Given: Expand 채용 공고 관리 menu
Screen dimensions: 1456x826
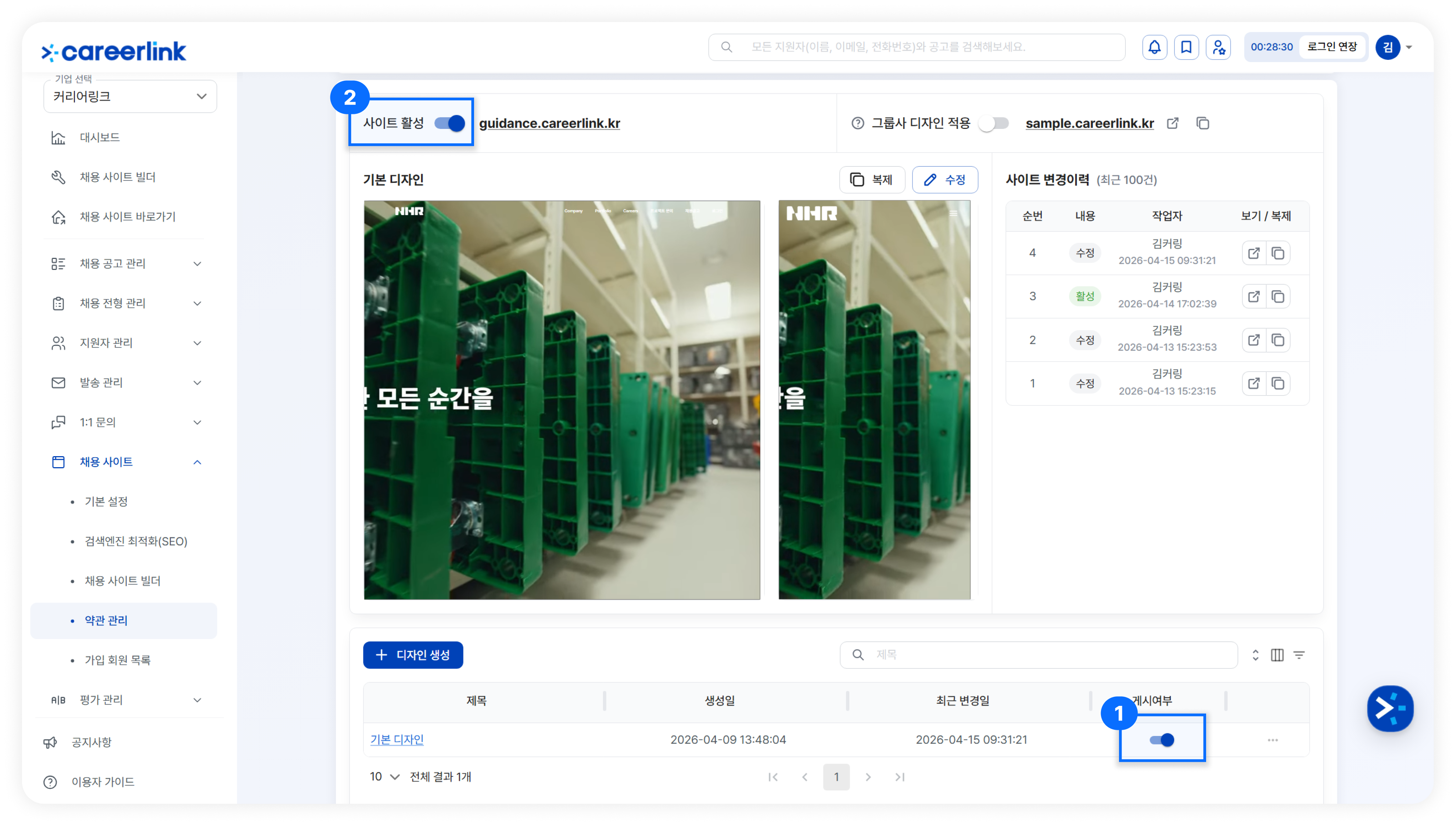Looking at the screenshot, I should coord(126,264).
